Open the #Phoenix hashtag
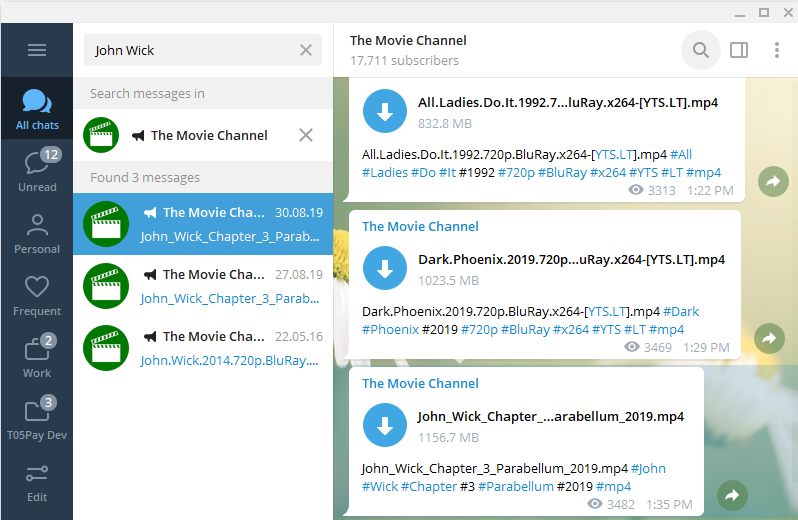The width and height of the screenshot is (798, 520). 390,330
